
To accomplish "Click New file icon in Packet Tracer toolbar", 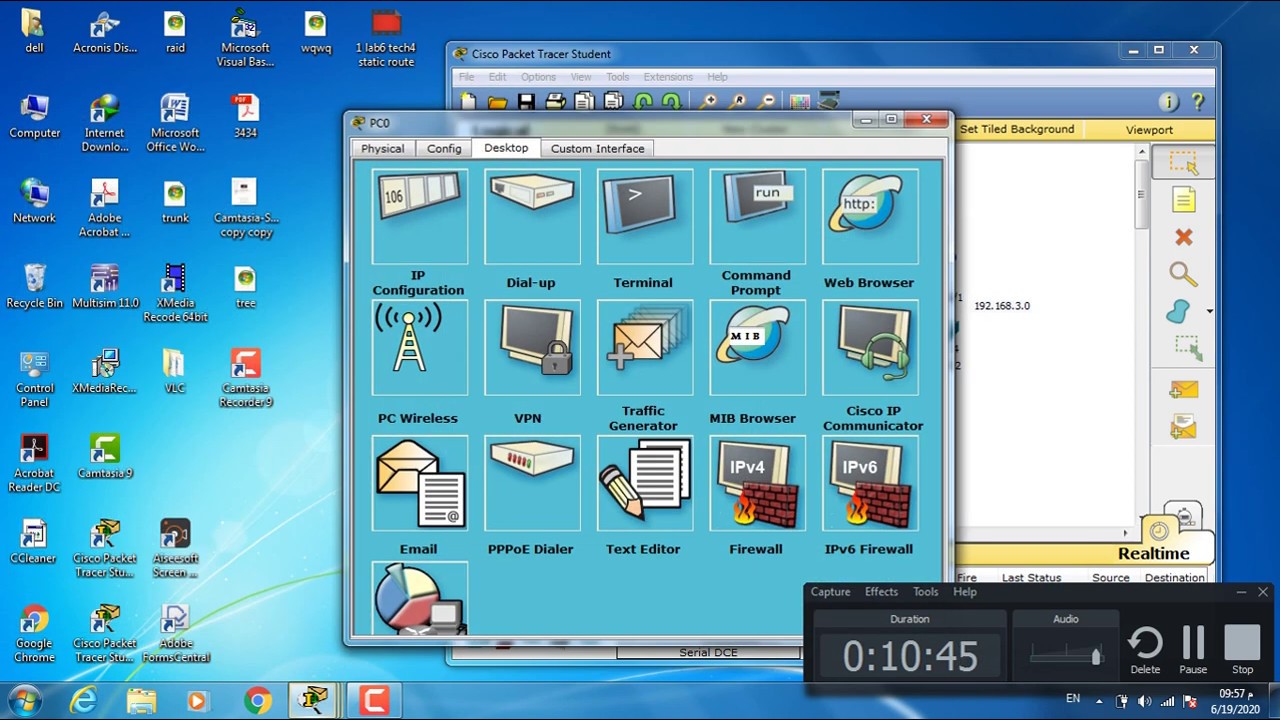I will (x=468, y=101).
